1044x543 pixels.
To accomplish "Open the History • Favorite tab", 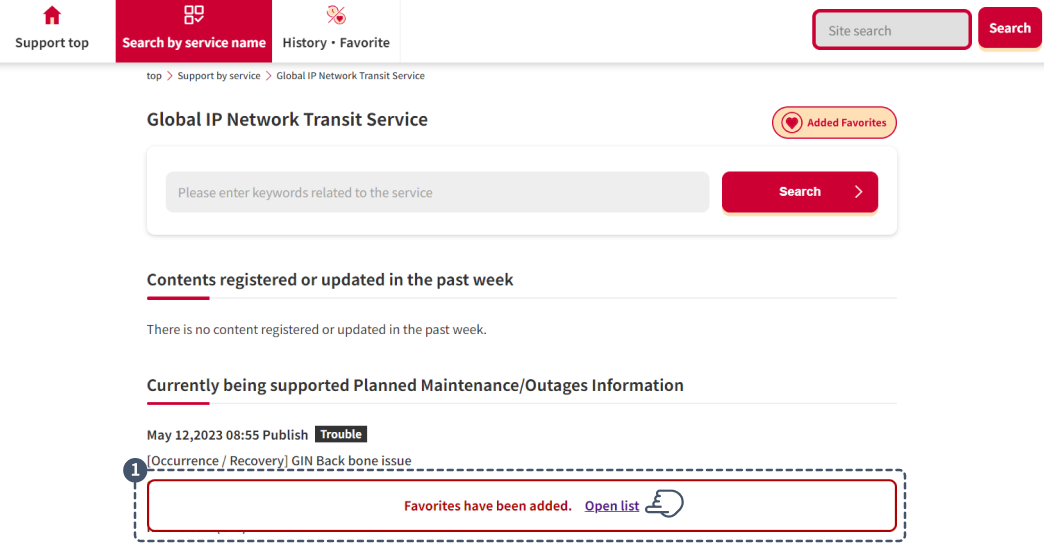I will (x=336, y=31).
